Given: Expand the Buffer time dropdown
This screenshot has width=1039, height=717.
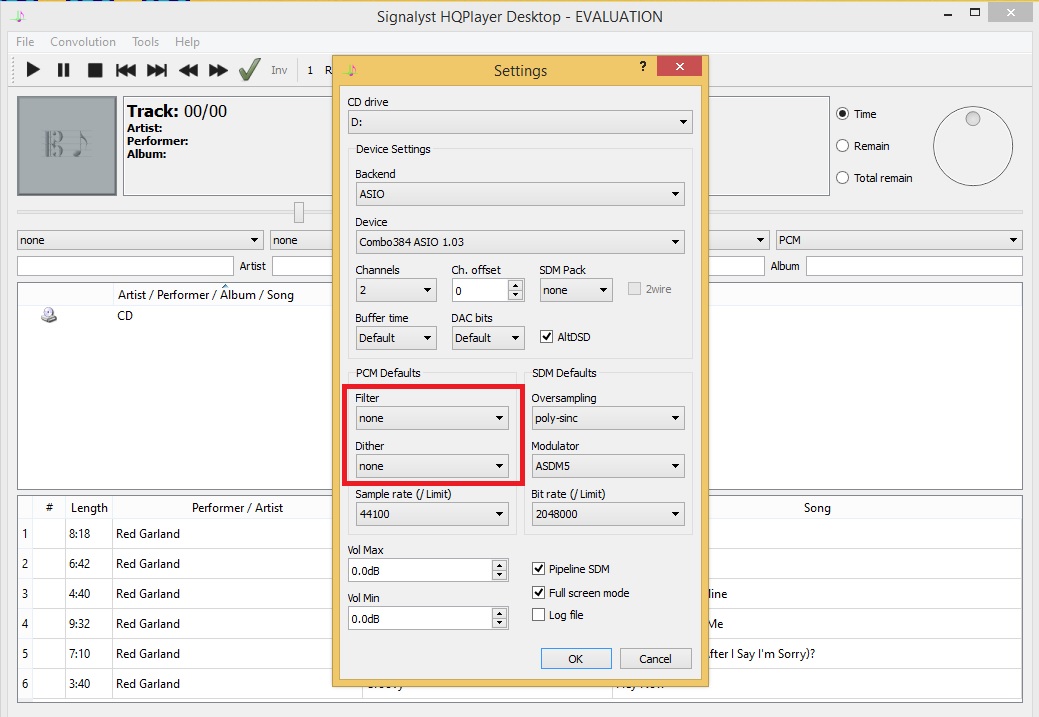Looking at the screenshot, I should pos(396,338).
